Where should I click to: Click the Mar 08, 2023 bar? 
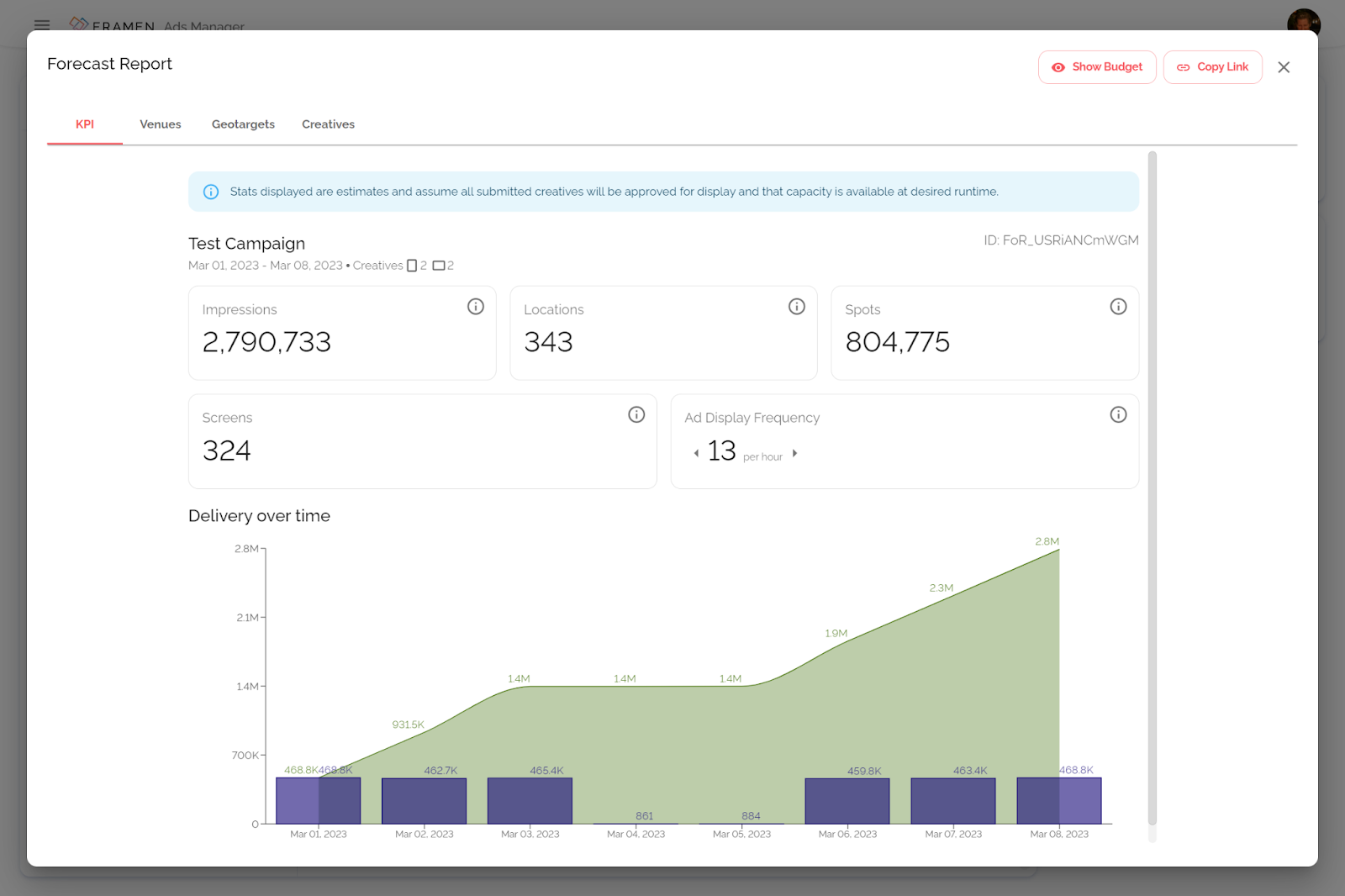point(1059,800)
